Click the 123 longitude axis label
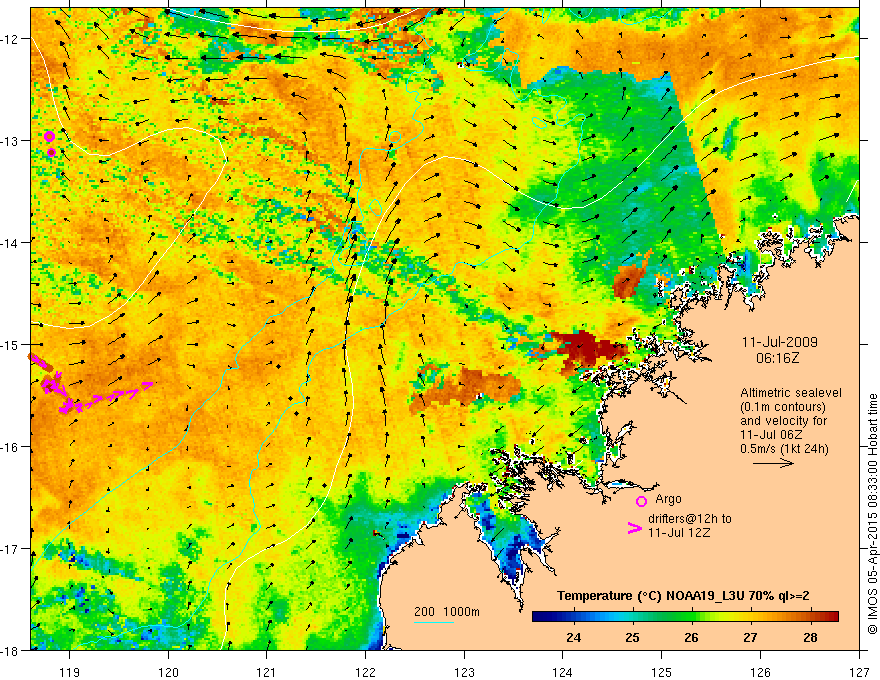880x680 pixels. 464,672
